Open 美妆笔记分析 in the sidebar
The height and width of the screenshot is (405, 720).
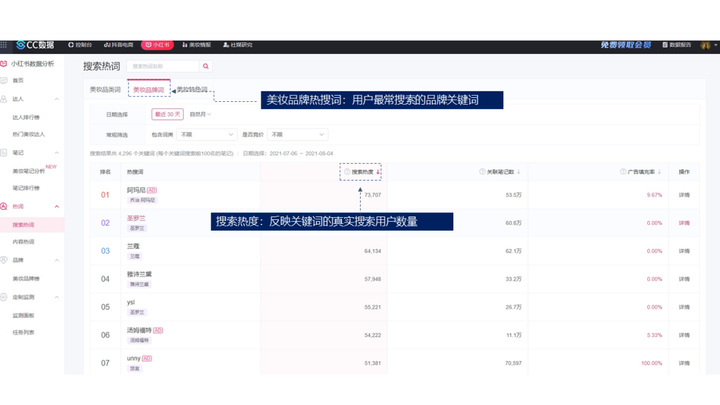click(28, 171)
